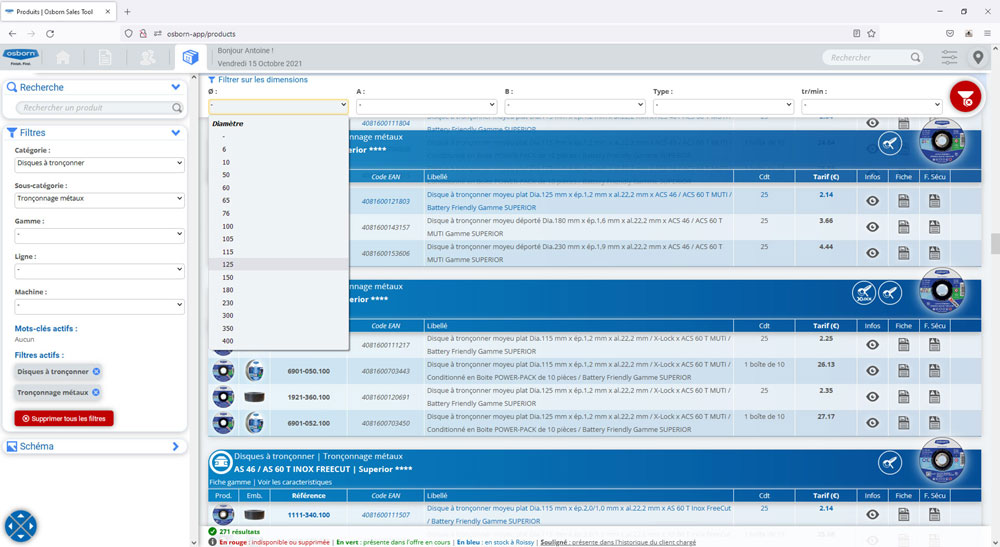This screenshot has height=547, width=1000.
Task: Click the range icon of AS 46 INOX FREECUT header
Action: [221, 462]
